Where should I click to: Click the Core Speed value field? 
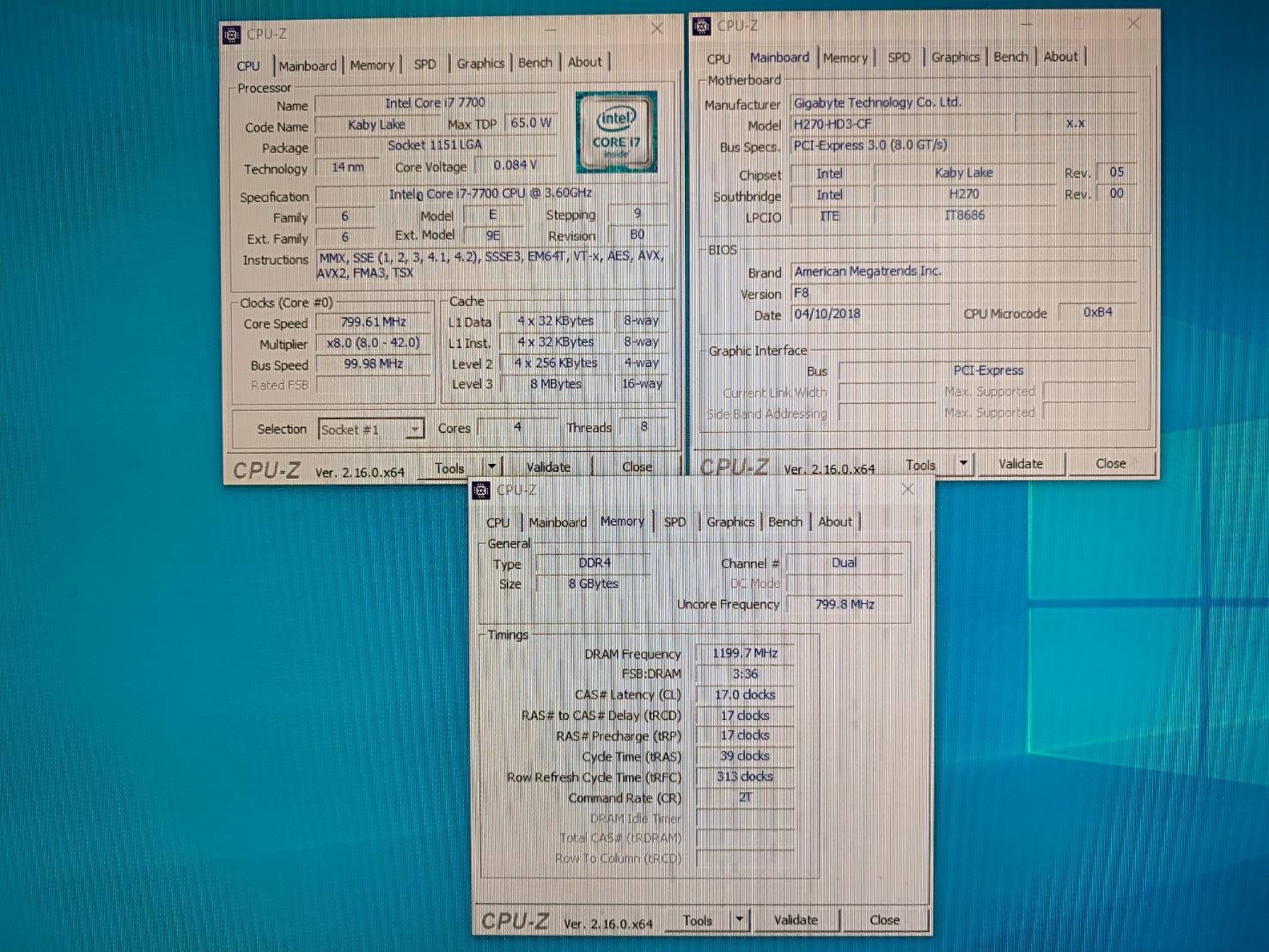374,322
